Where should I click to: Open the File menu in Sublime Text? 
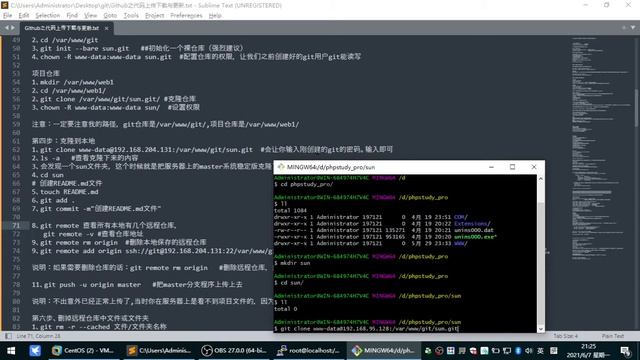point(7,16)
